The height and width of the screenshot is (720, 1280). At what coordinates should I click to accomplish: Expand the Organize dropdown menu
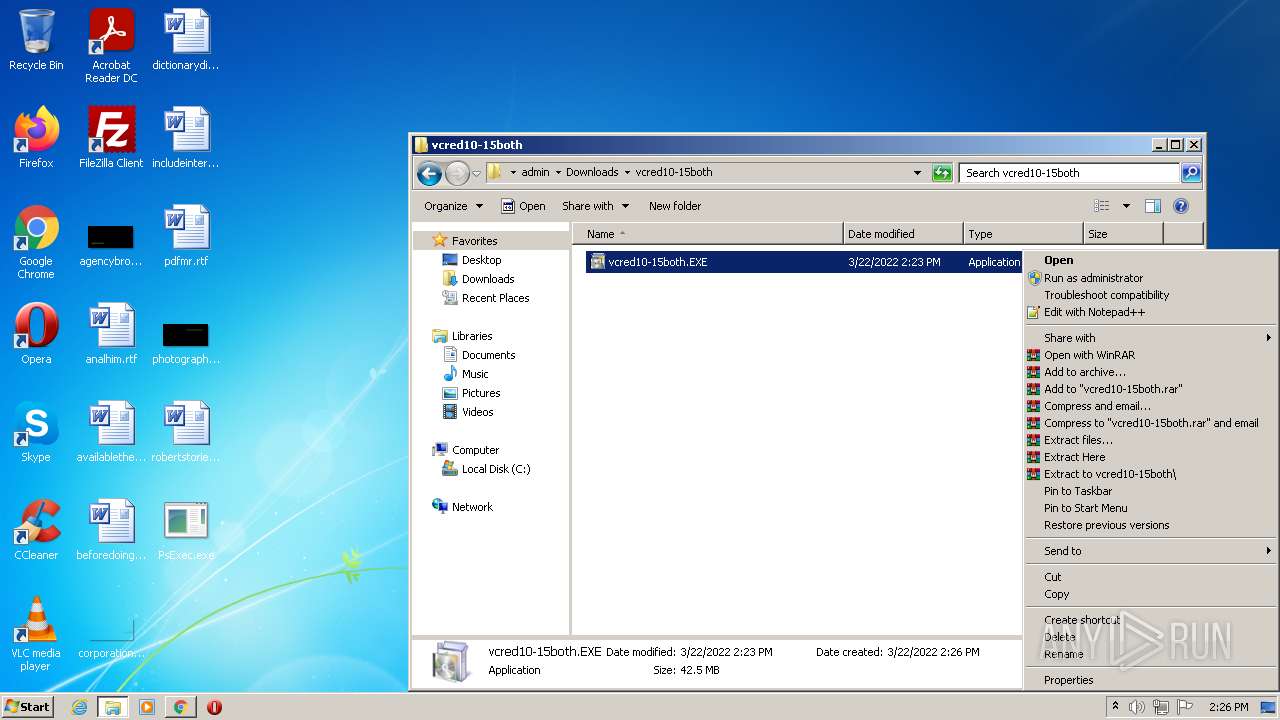[x=453, y=206]
